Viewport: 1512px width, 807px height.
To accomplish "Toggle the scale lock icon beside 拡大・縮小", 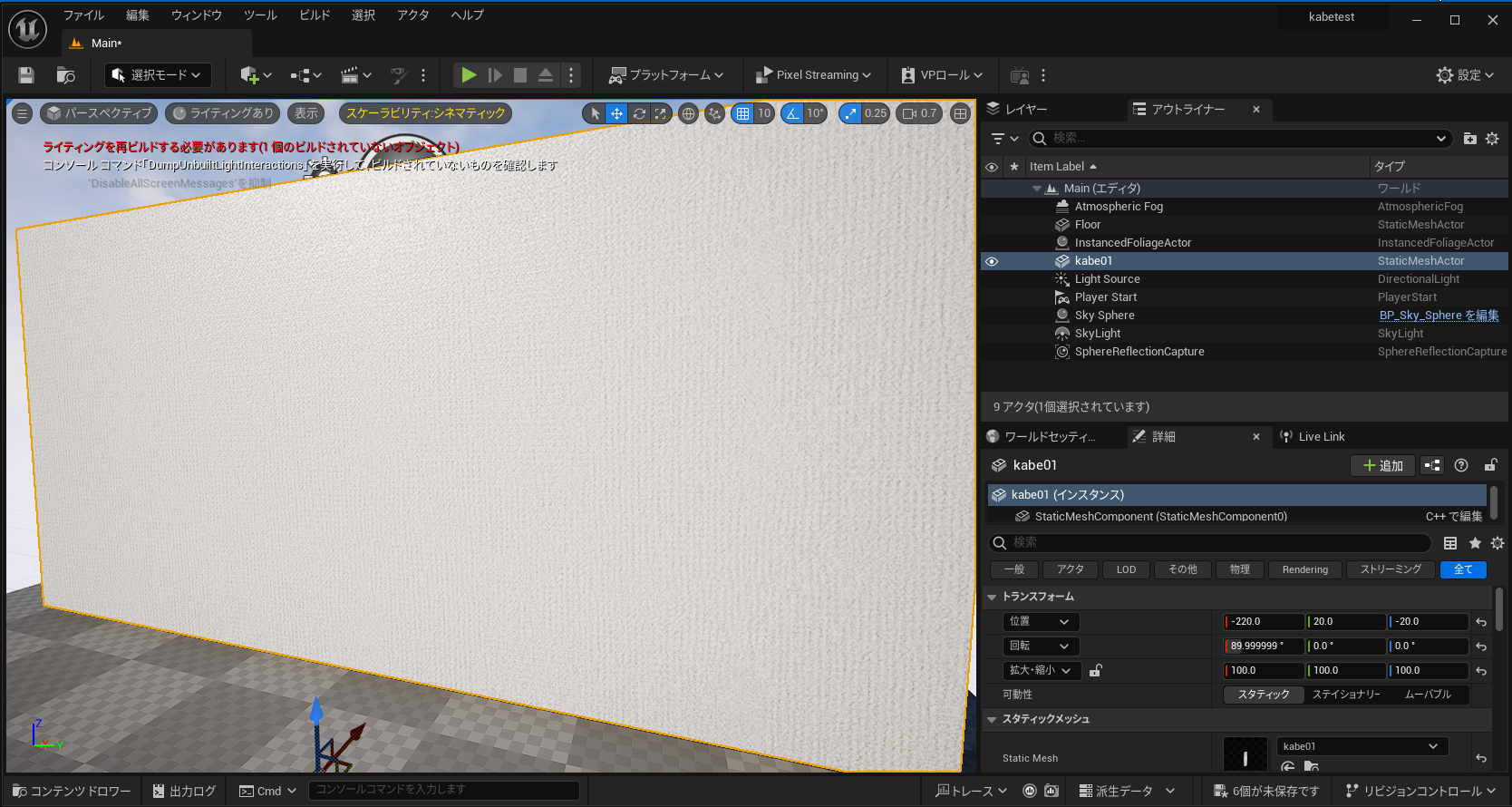I will pyautogui.click(x=1095, y=671).
